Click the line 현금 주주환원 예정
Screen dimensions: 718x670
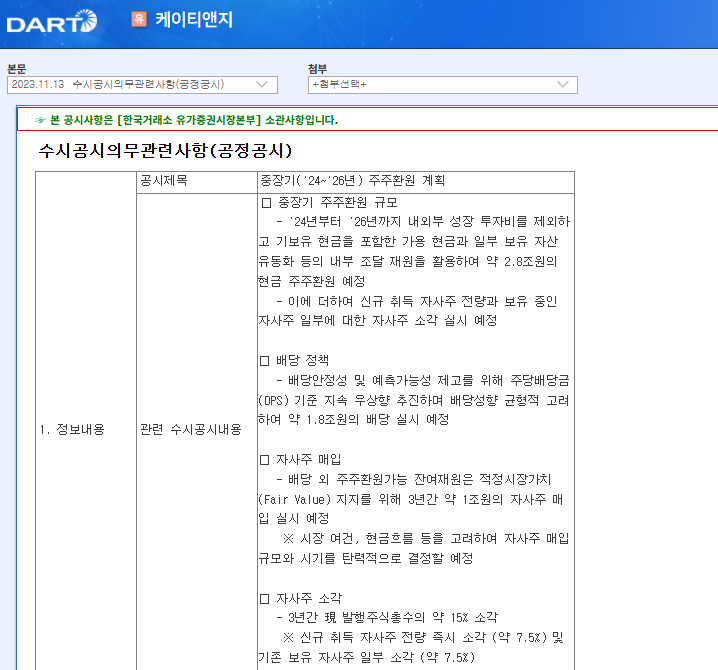click(312, 281)
